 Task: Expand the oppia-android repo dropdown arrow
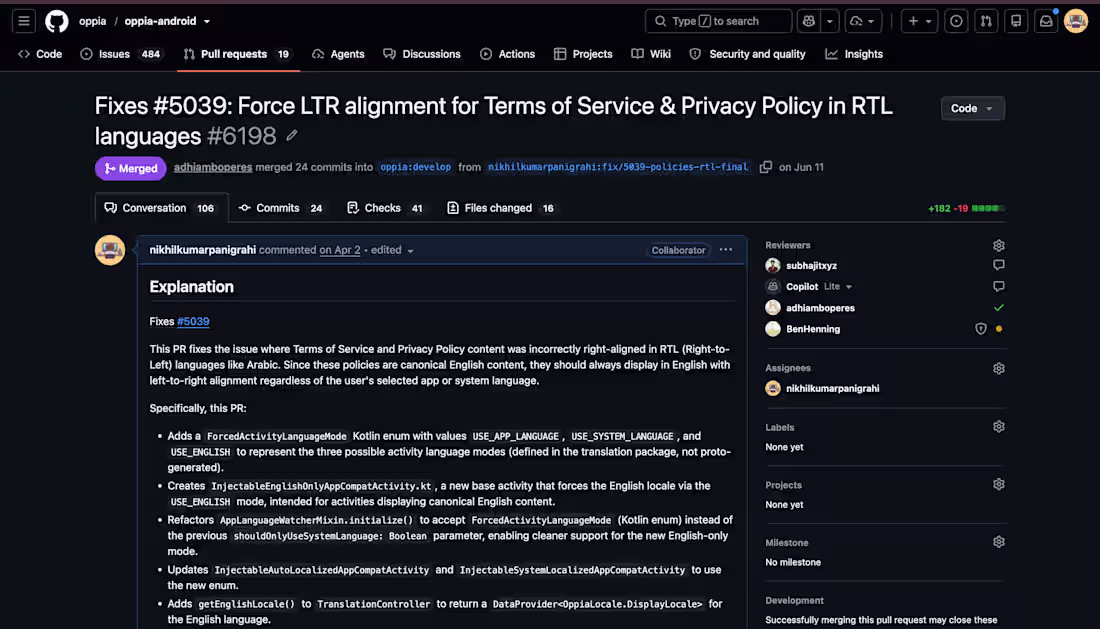click(207, 22)
